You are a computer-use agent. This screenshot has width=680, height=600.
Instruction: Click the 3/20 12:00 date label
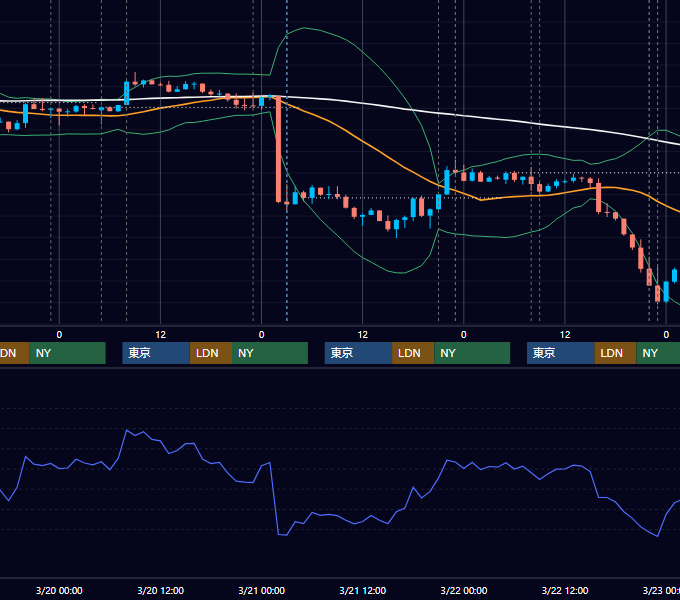tap(160, 590)
